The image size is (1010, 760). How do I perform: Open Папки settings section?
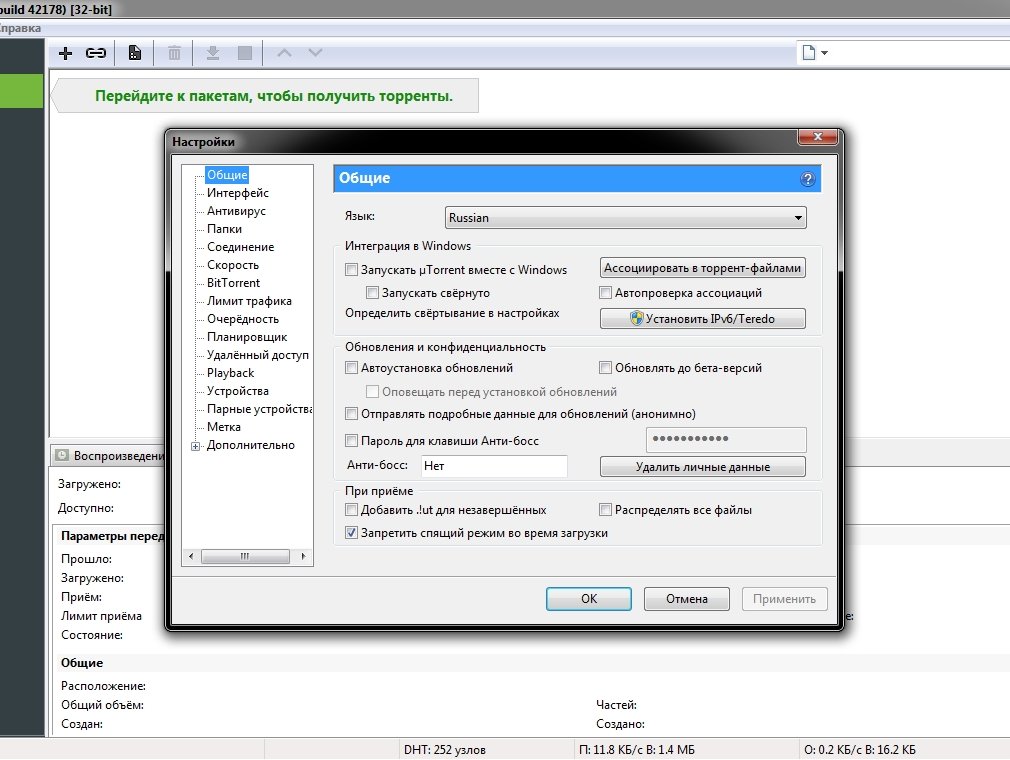pyautogui.click(x=224, y=229)
